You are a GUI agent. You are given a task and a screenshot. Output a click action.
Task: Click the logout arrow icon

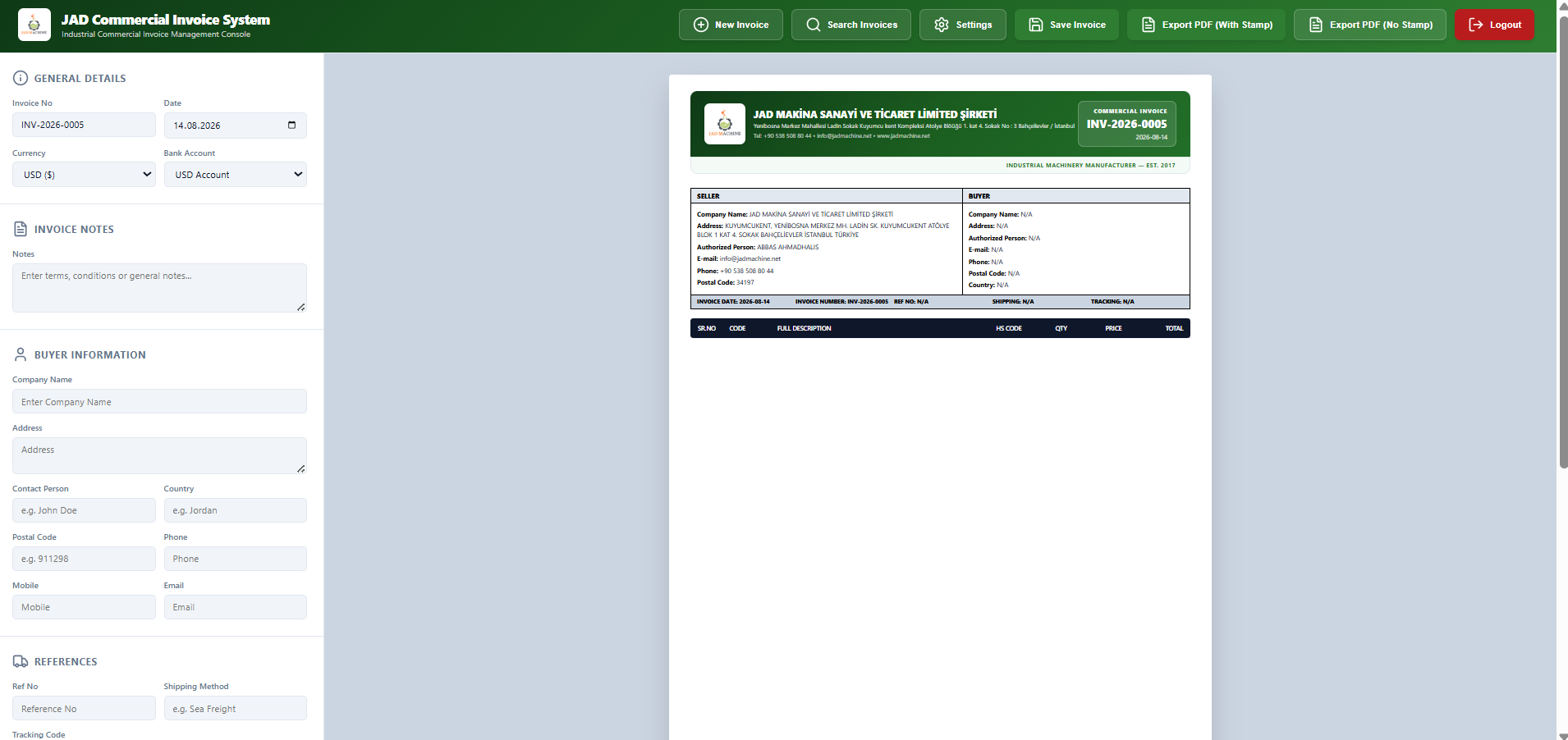click(1476, 25)
